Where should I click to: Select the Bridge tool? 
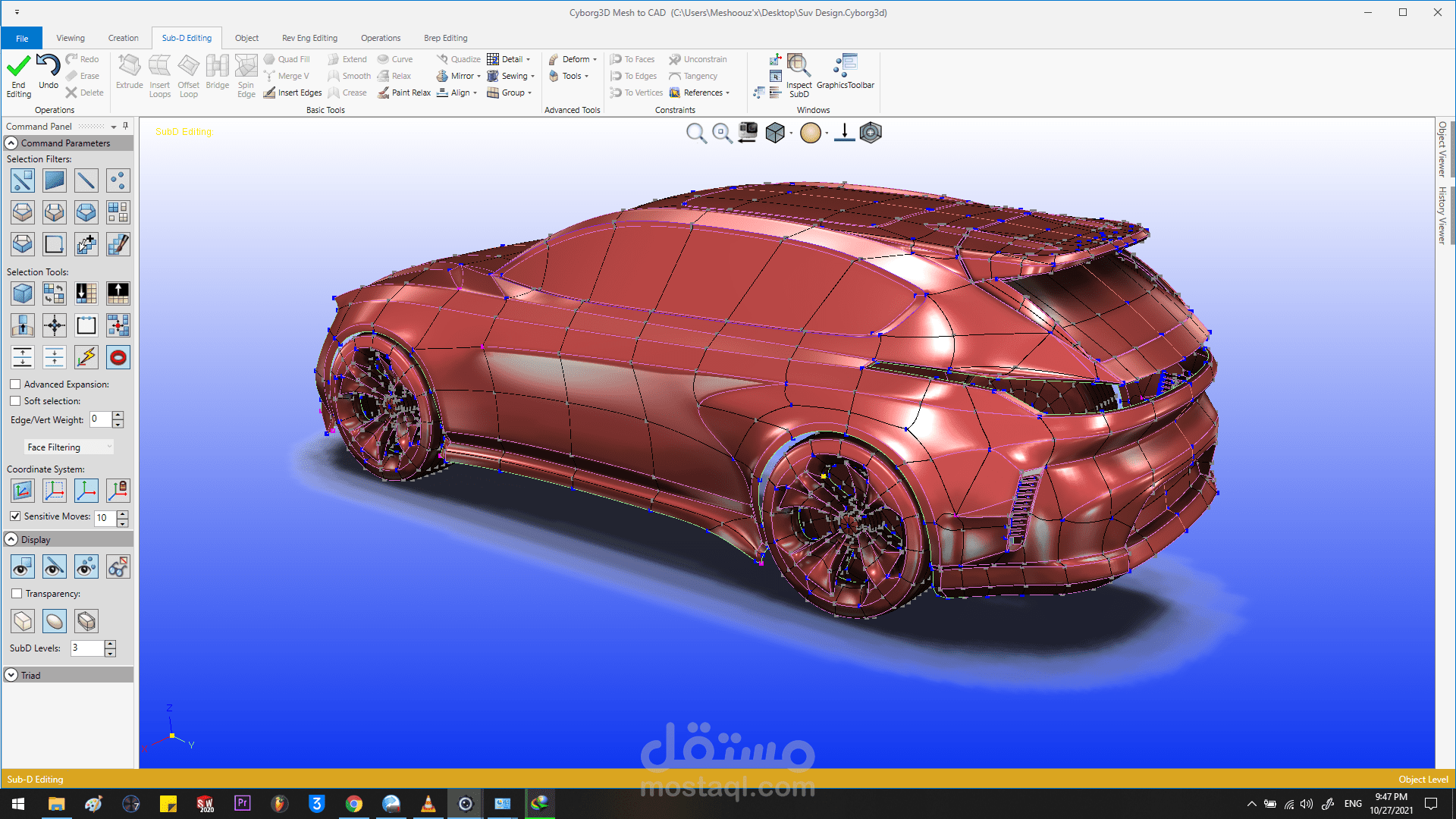coord(217,67)
